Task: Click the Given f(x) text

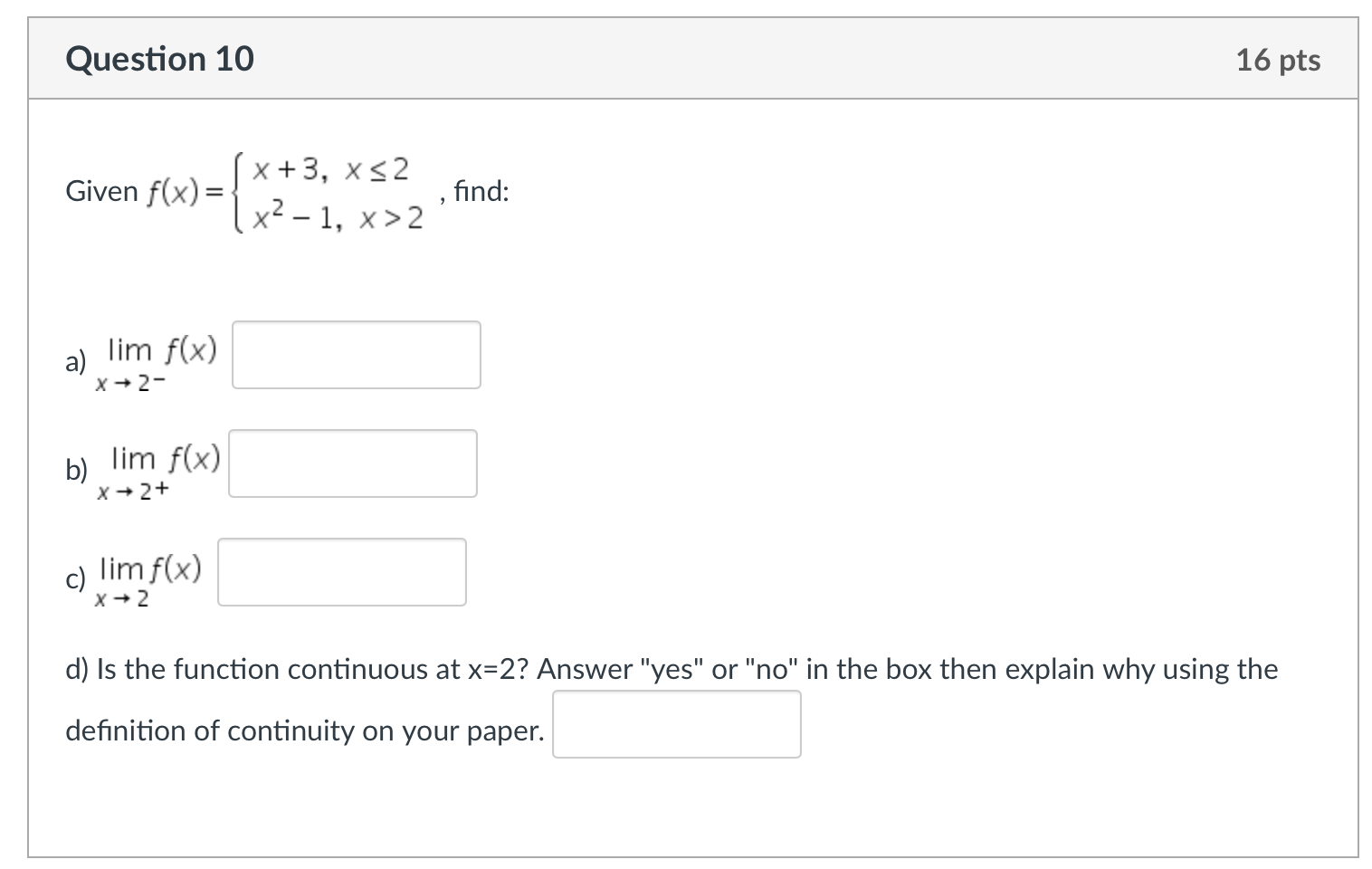Action: [142, 191]
